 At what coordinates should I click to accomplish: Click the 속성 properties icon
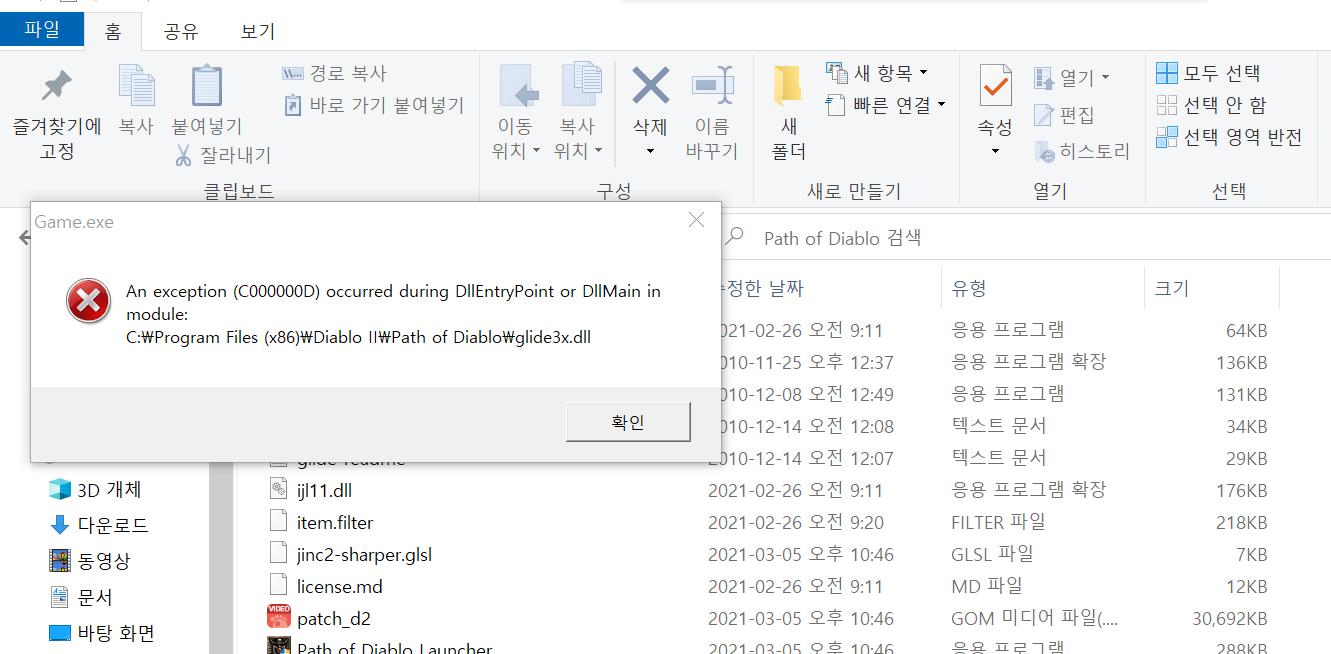(x=995, y=87)
